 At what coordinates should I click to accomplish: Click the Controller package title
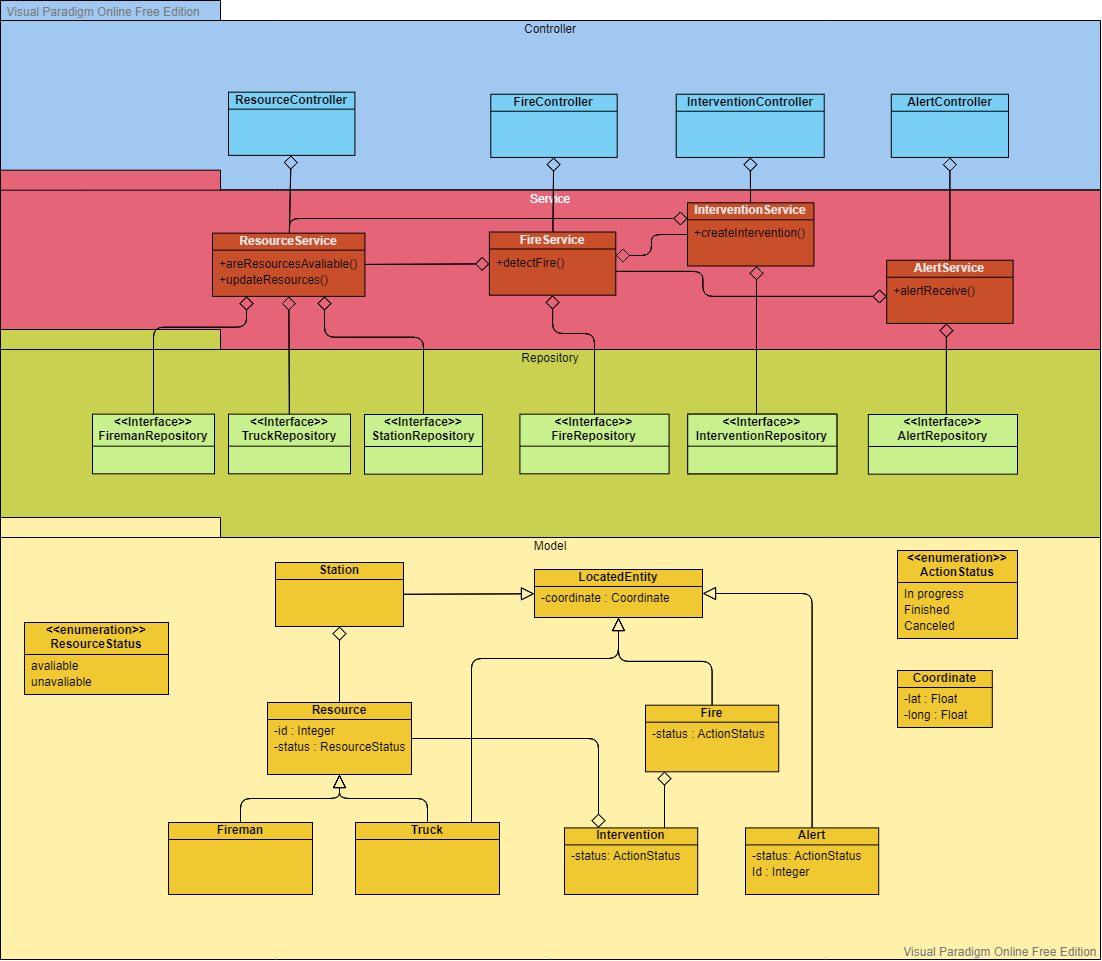pyautogui.click(x=549, y=29)
